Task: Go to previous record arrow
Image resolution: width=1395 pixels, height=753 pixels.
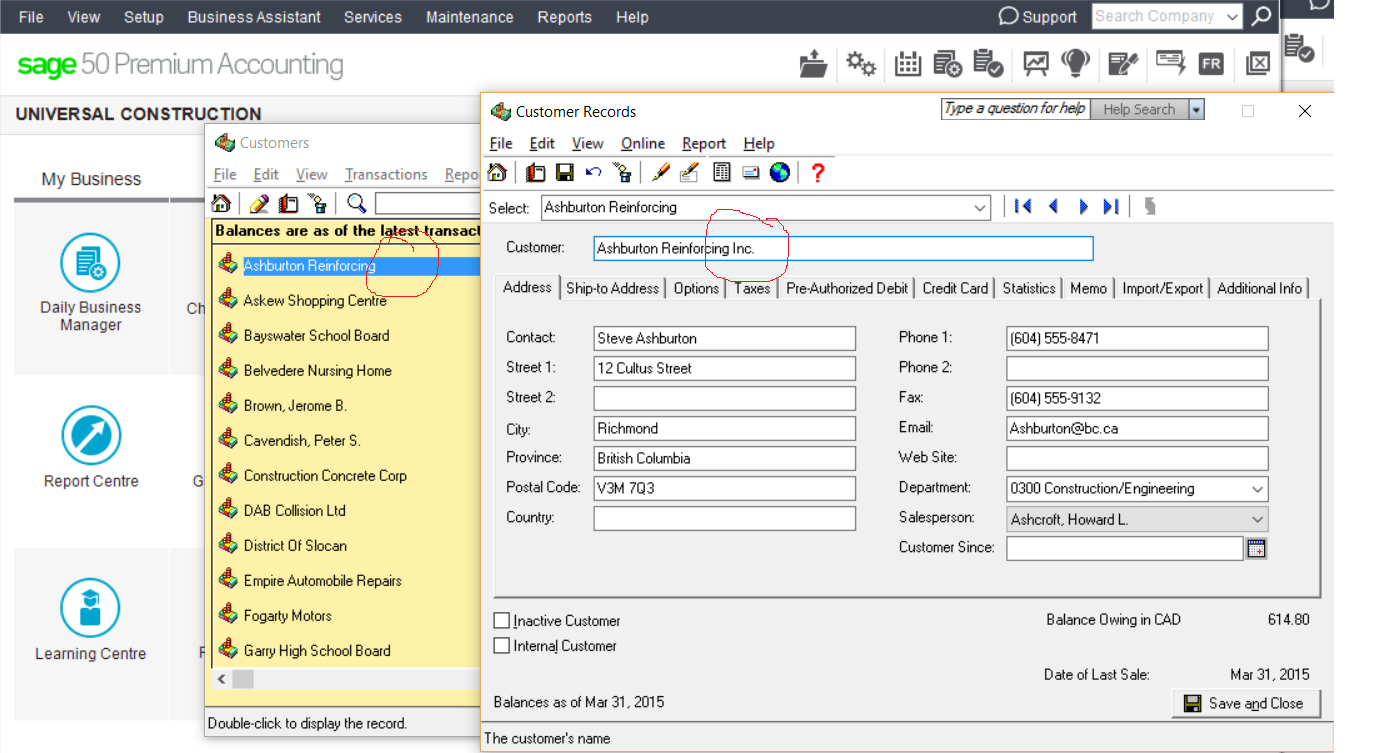Action: [1053, 206]
